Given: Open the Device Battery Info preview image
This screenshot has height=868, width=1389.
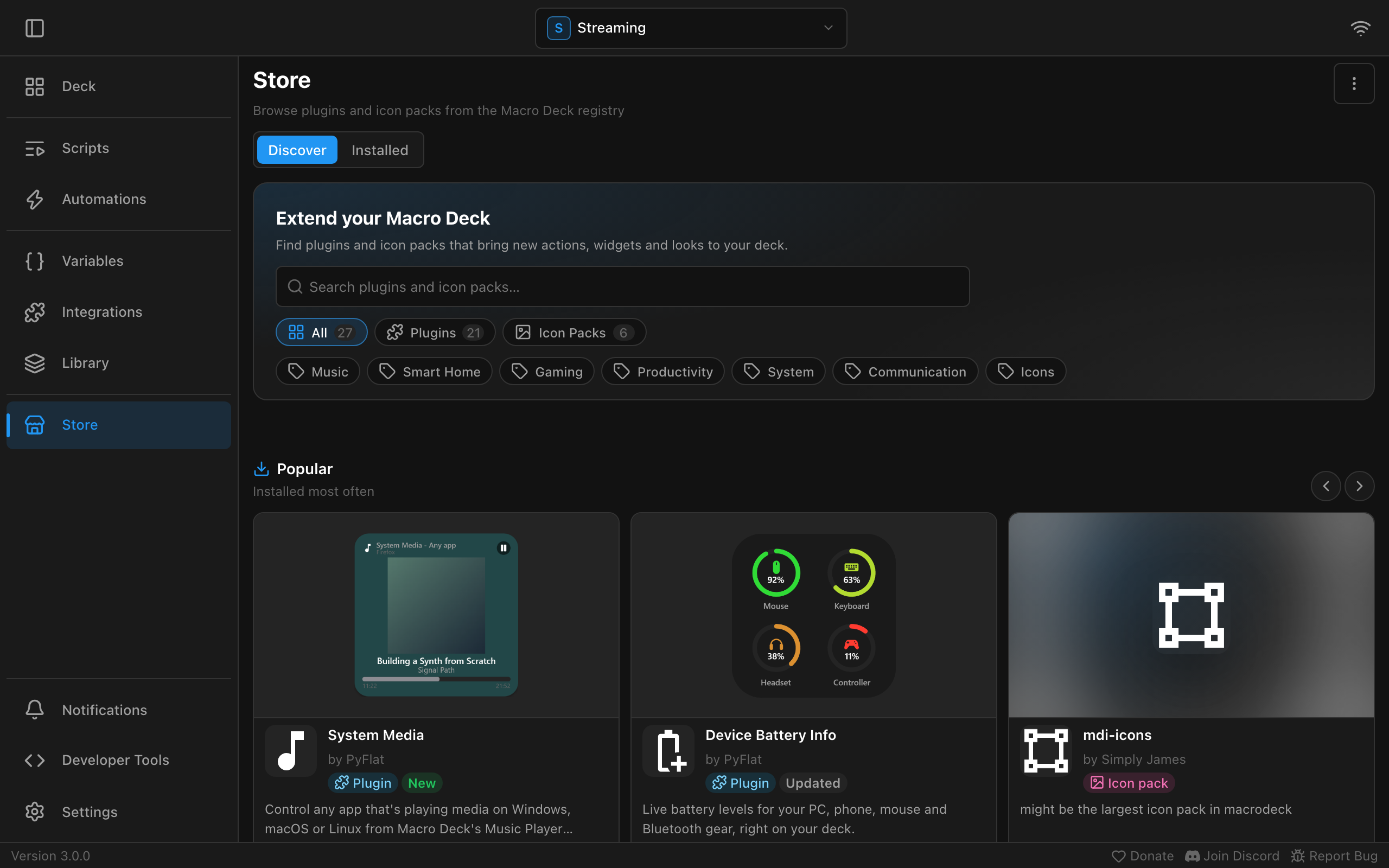Looking at the screenshot, I should coord(813,615).
